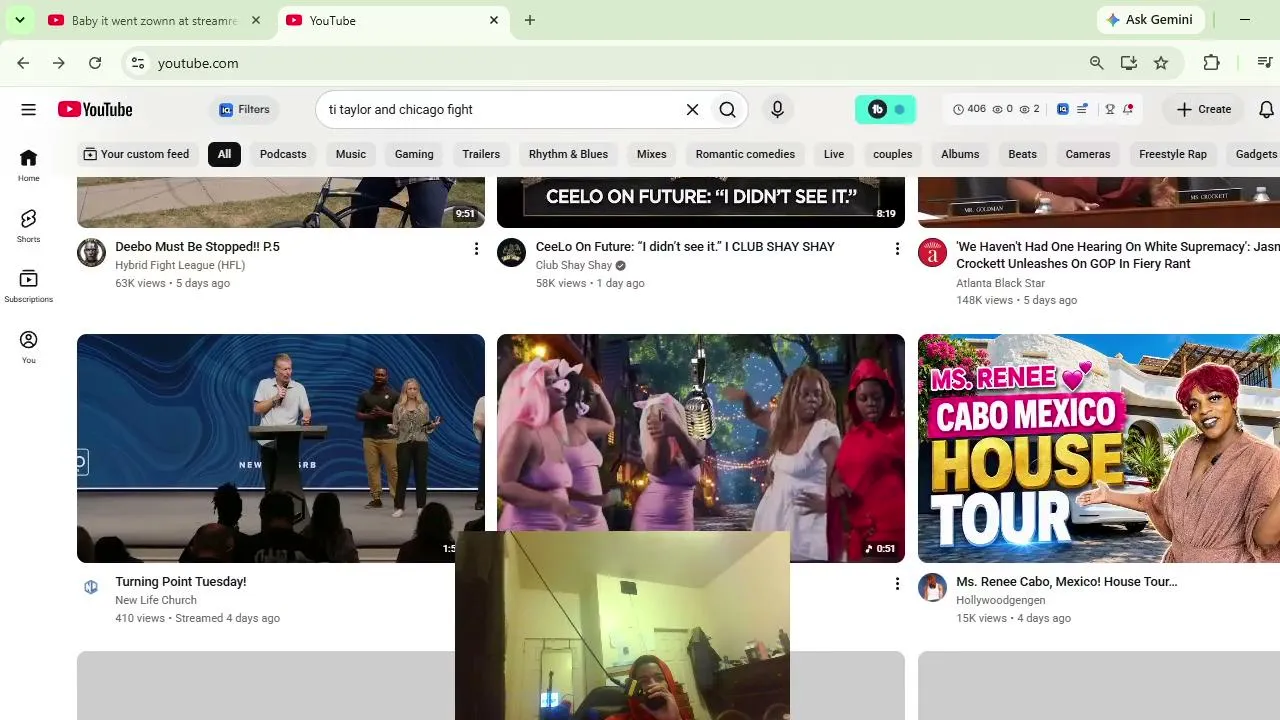Start voice search with the microphone
This screenshot has width=1280, height=720.
[777, 110]
